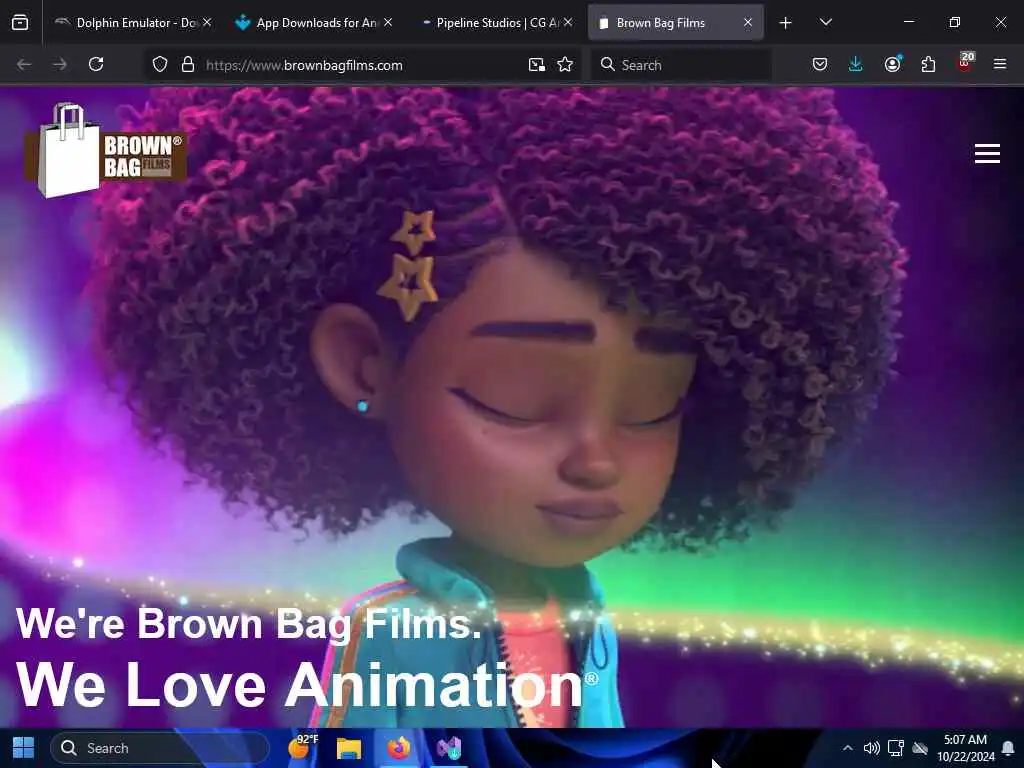Close the Pipeline Studios tab
Viewport: 1024px width, 768px height.
pyautogui.click(x=568, y=23)
